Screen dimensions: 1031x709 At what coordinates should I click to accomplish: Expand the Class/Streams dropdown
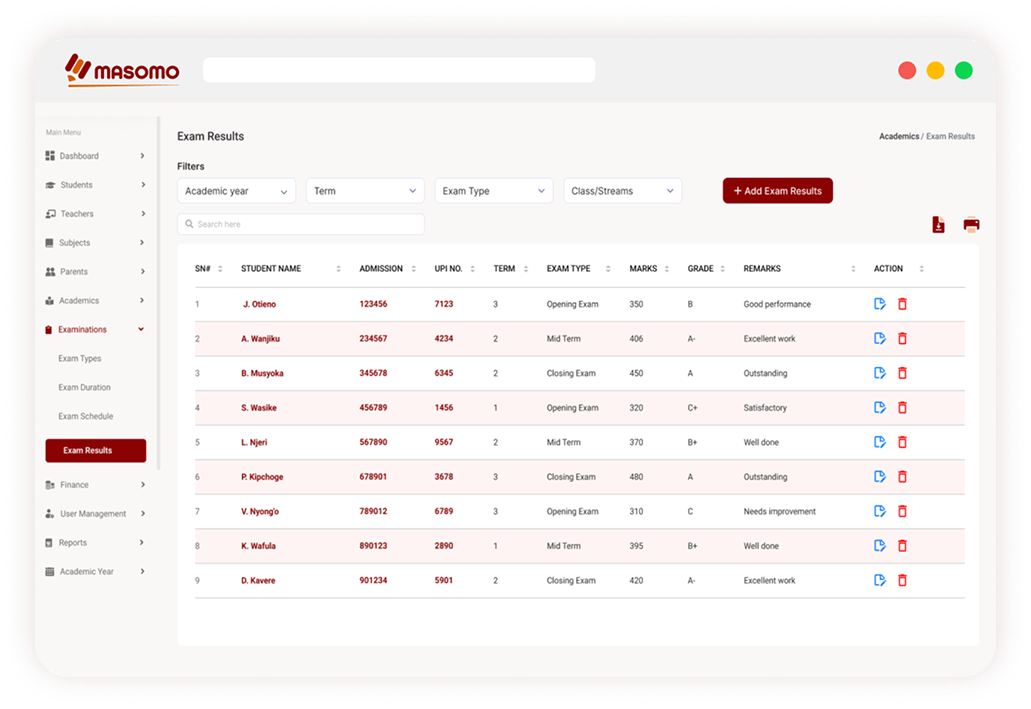pyautogui.click(x=623, y=191)
